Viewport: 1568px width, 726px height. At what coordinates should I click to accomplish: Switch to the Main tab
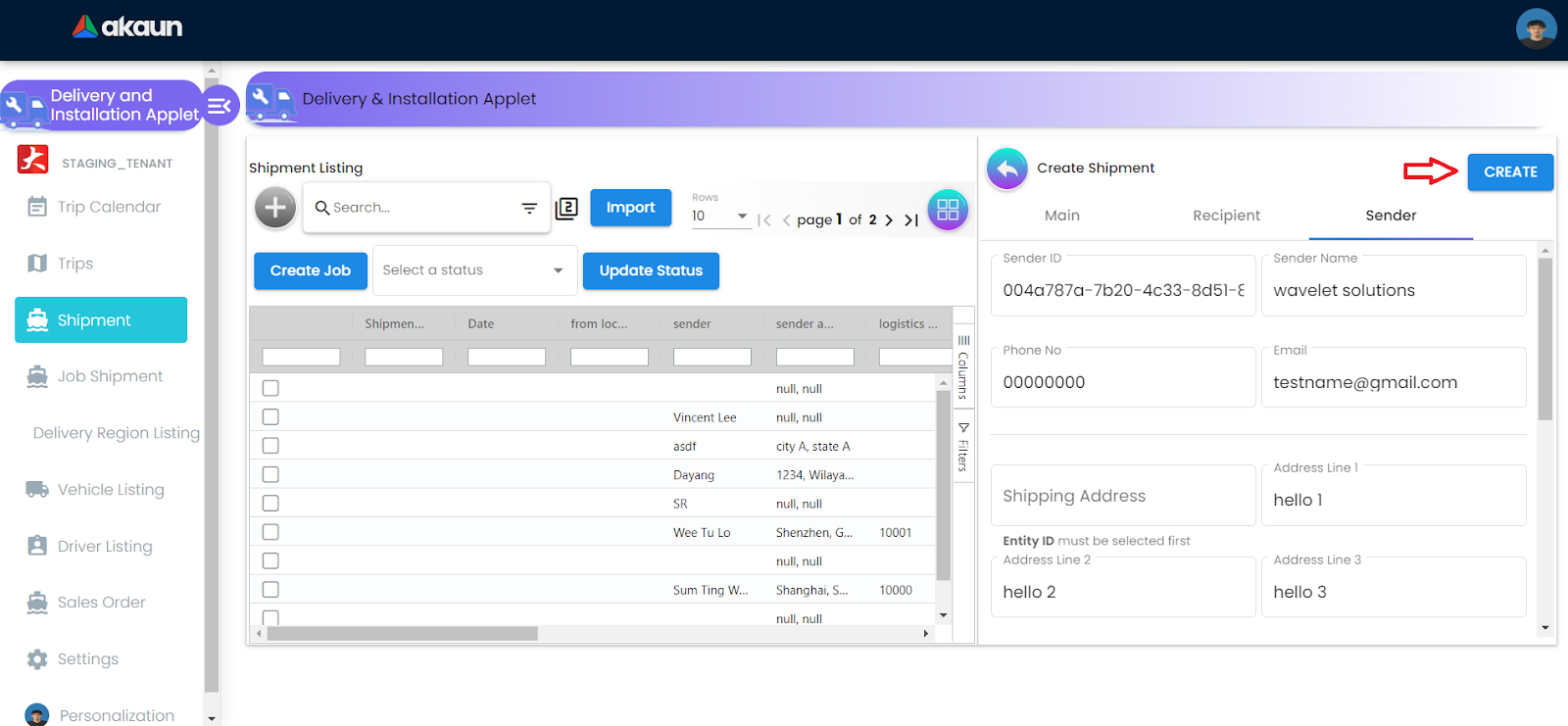point(1062,216)
